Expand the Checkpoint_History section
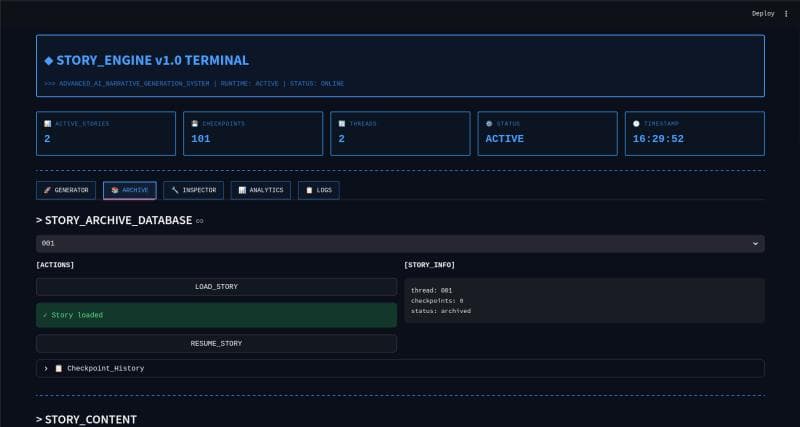The height and width of the screenshot is (427, 800). 400,368
